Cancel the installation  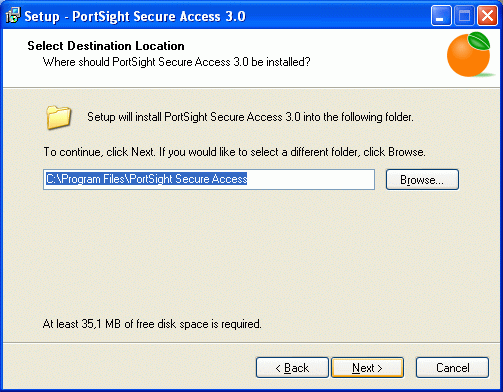click(x=452, y=368)
